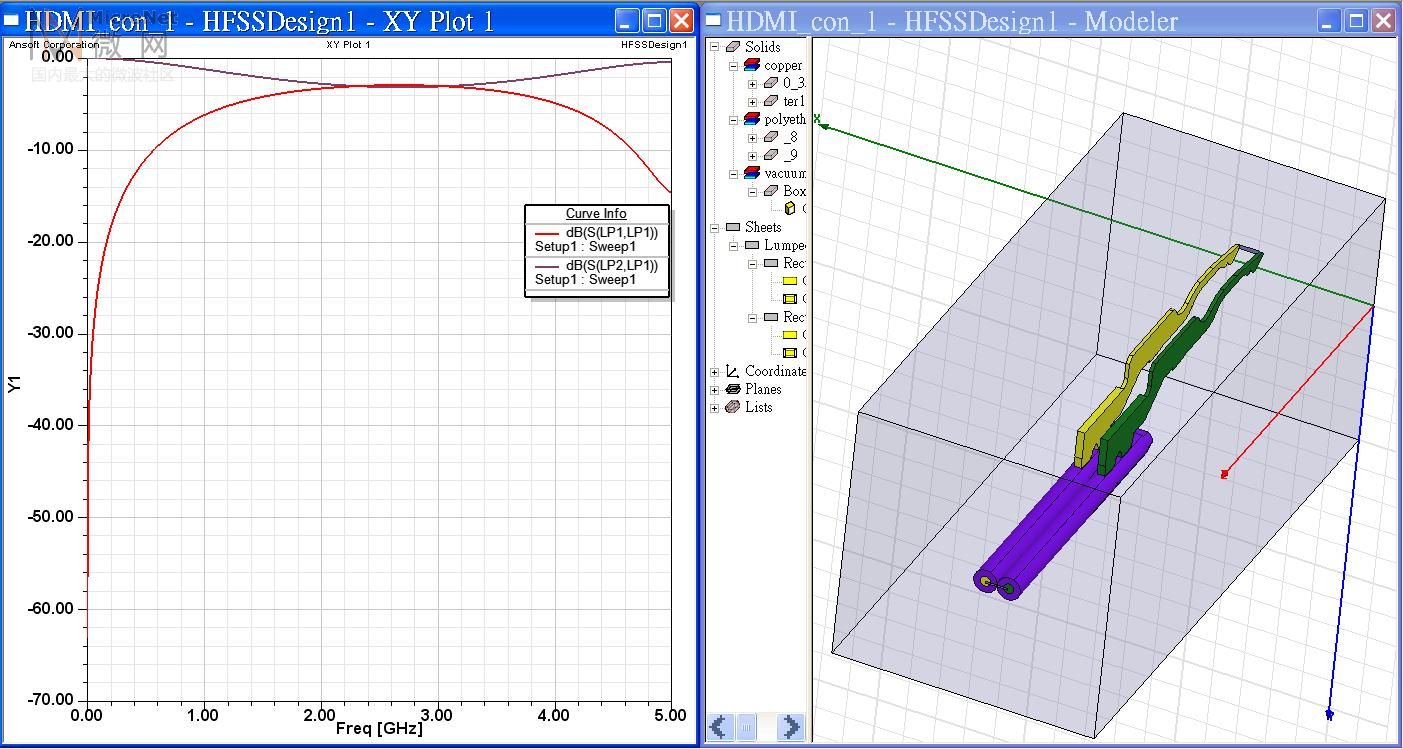Select Lists in the model tree
The width and height of the screenshot is (1403, 749).
tap(759, 407)
